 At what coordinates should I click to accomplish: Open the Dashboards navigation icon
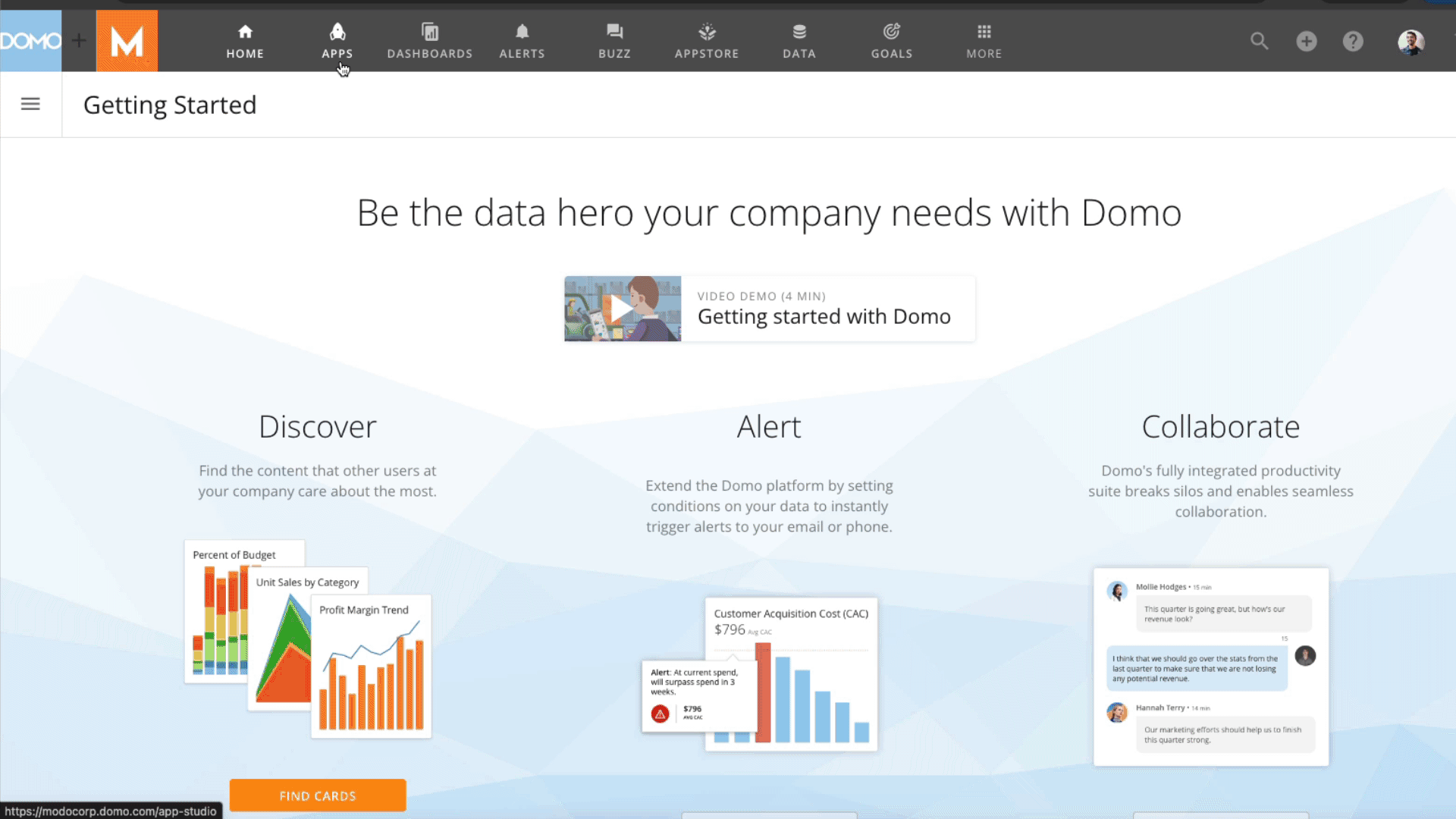[x=430, y=32]
